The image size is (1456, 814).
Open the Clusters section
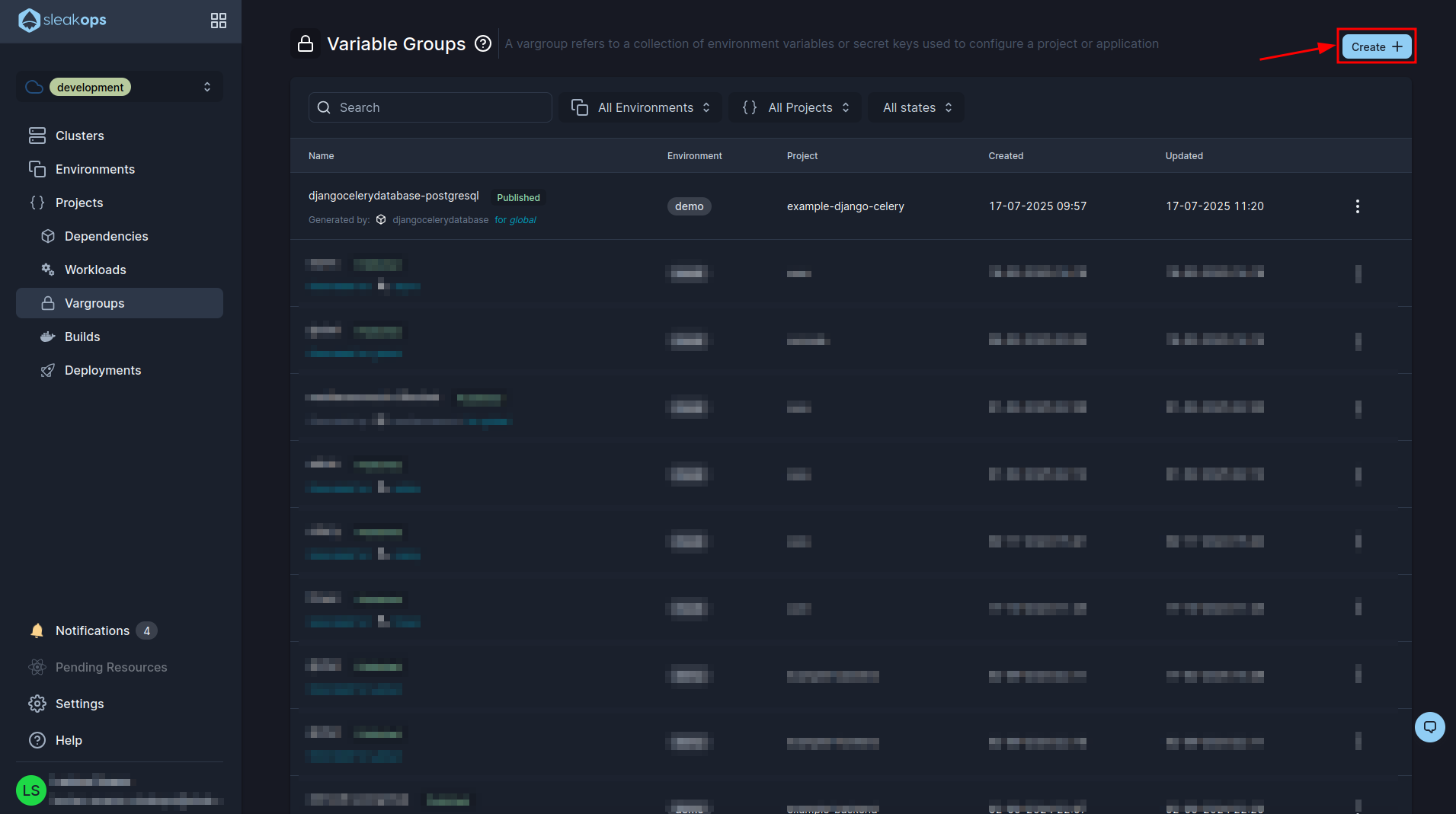120,136
